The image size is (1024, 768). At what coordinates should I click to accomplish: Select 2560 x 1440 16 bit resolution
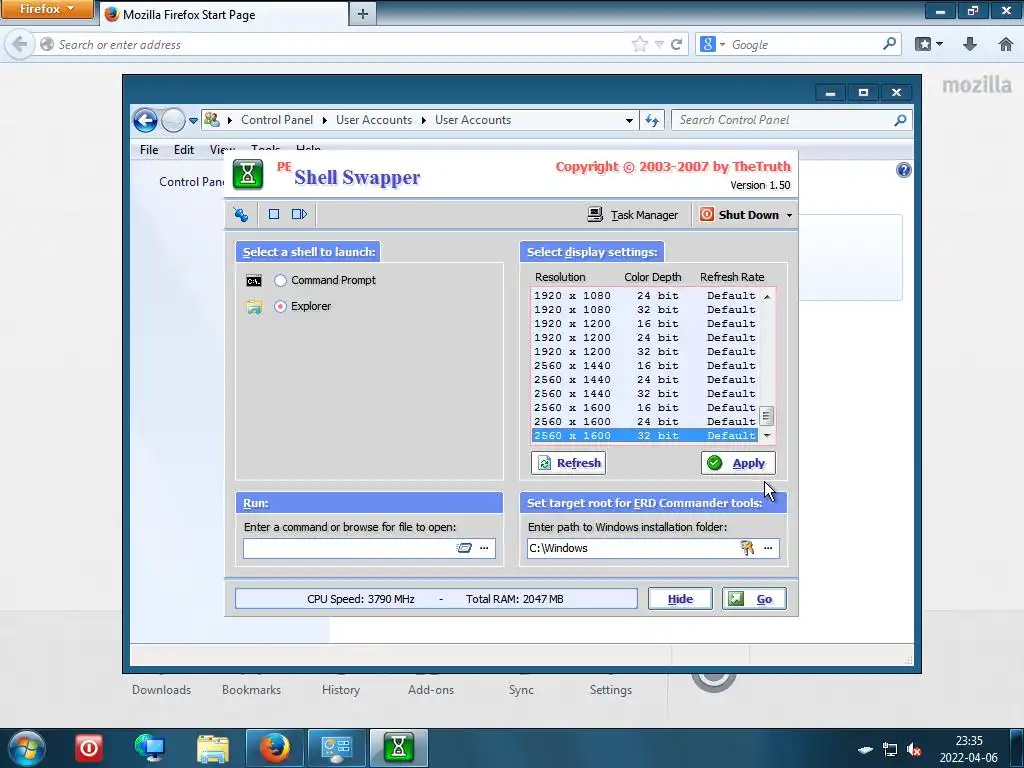point(645,366)
